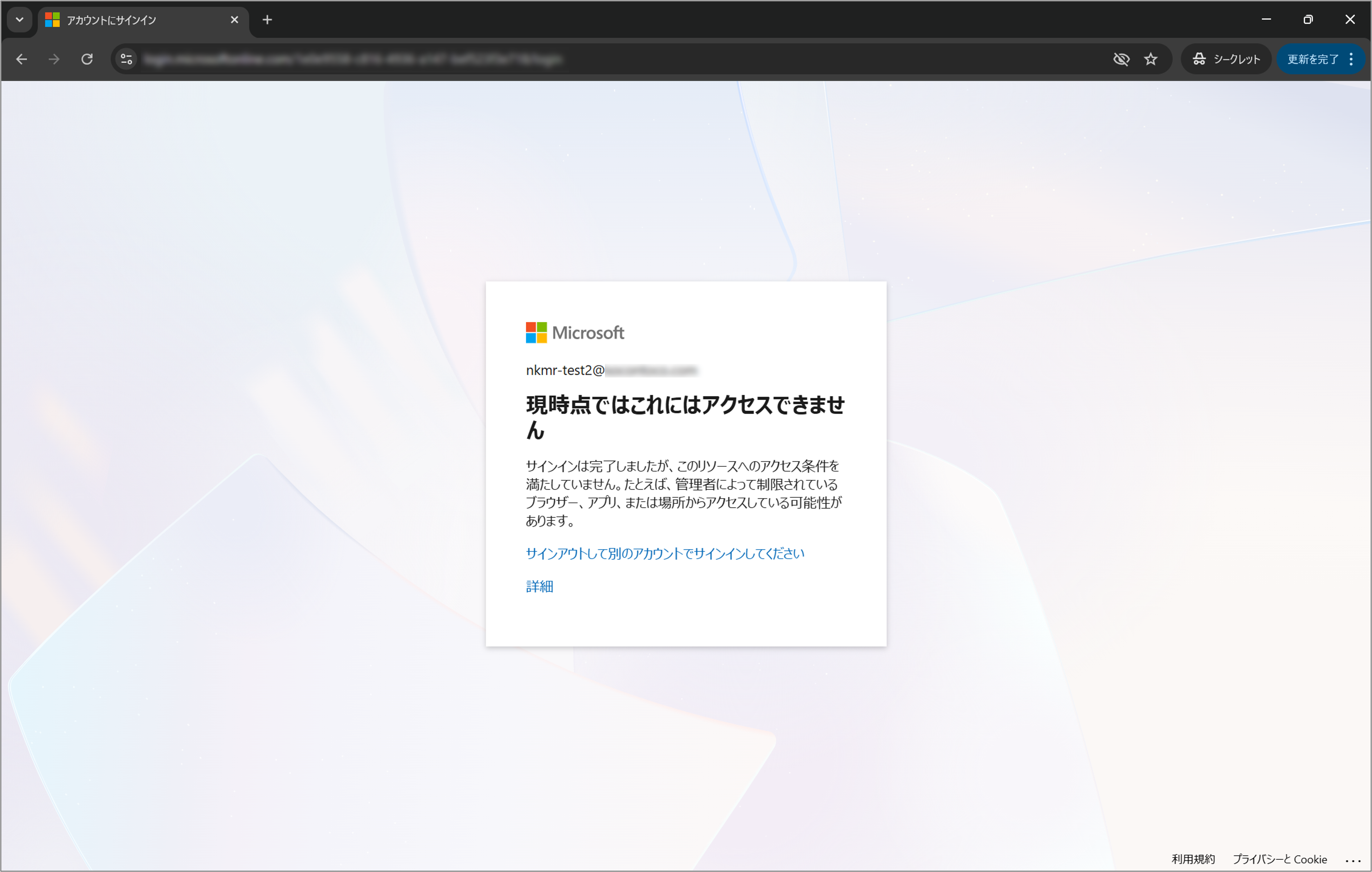
Task: Open Chrome three-dot menu
Action: click(1351, 59)
